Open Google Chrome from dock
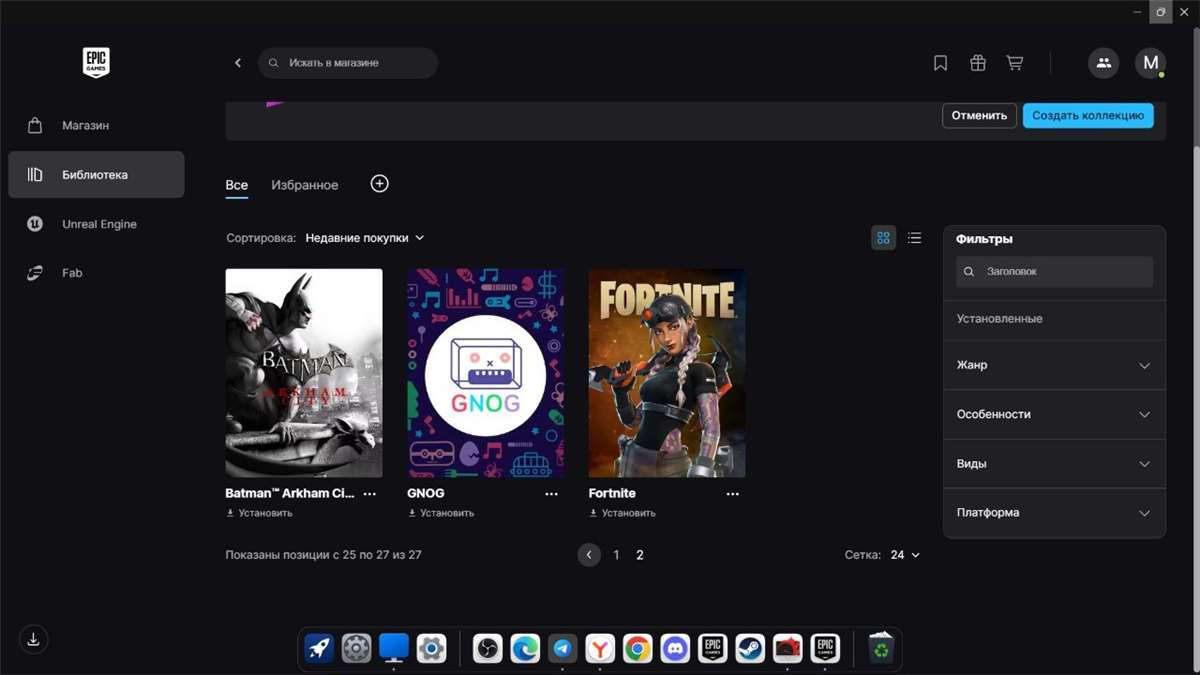 pos(637,649)
